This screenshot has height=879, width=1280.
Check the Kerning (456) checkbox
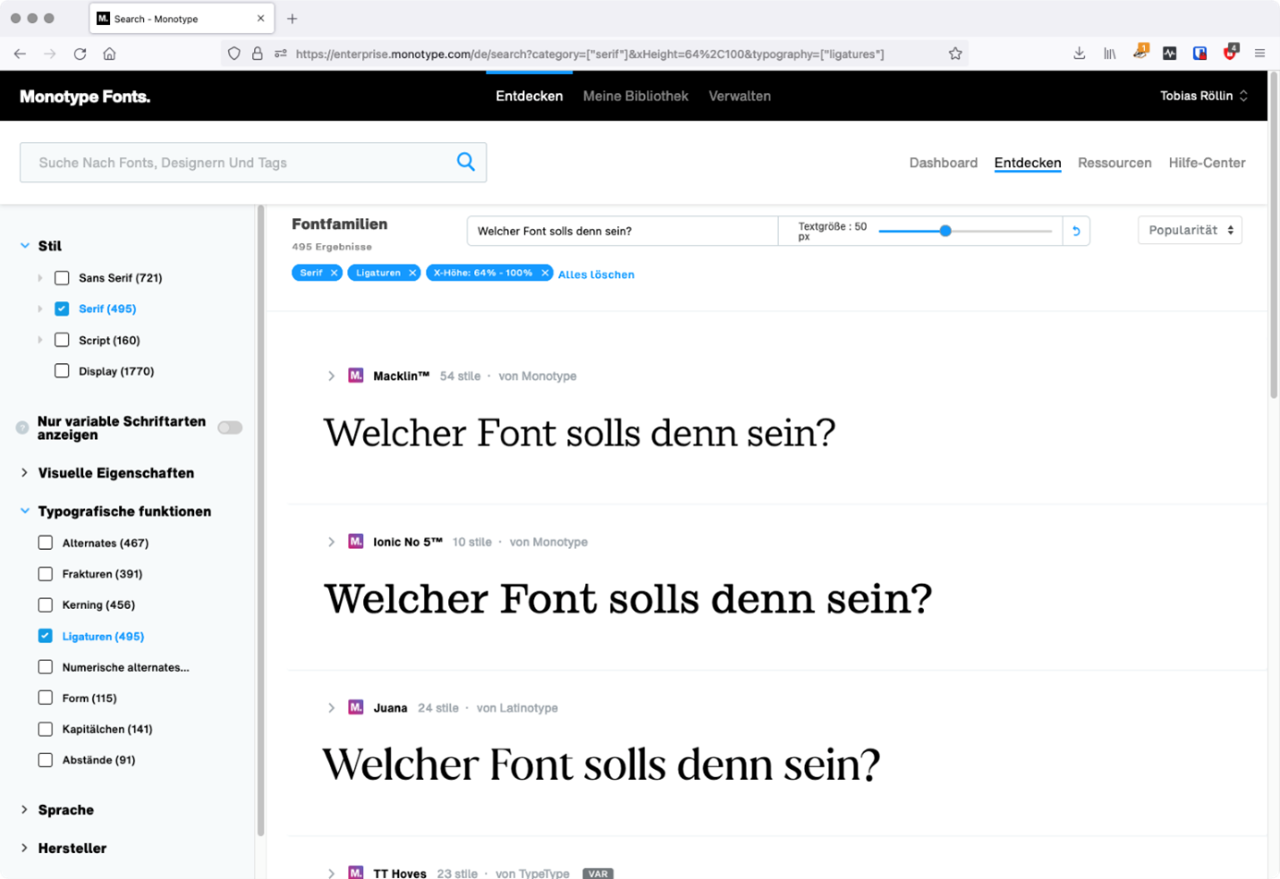click(x=45, y=605)
